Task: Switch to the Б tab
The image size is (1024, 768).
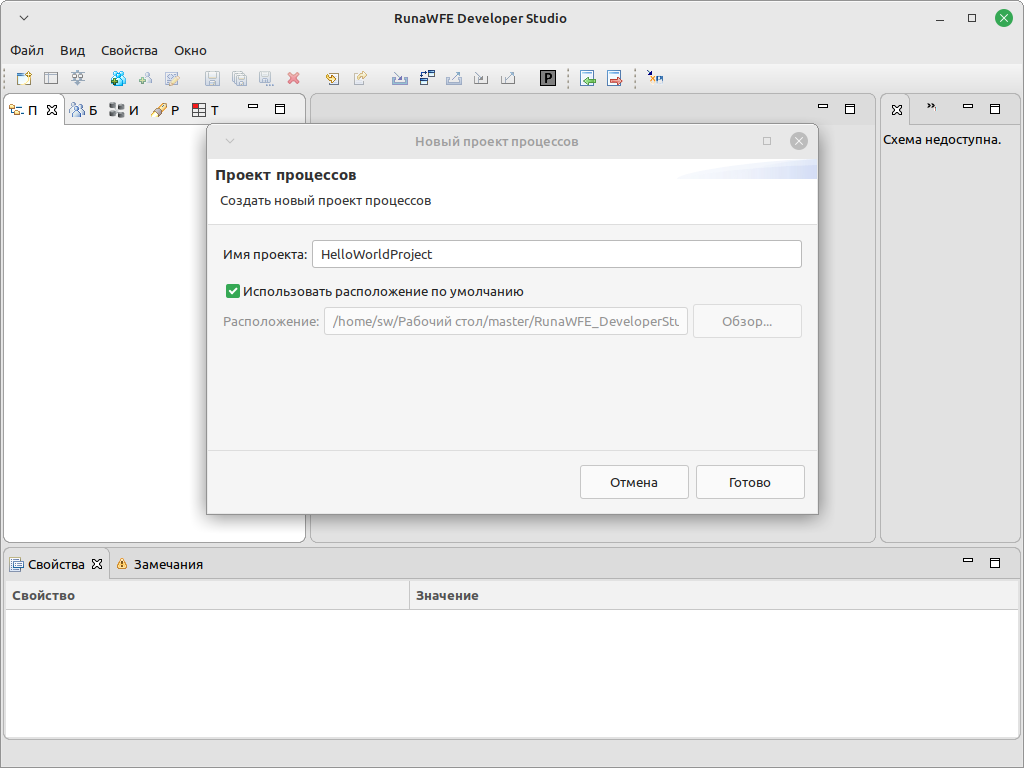Action: [84, 110]
